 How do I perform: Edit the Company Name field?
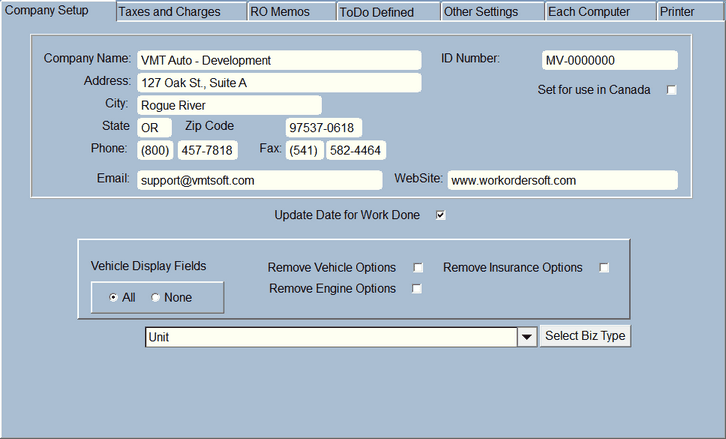click(279, 60)
